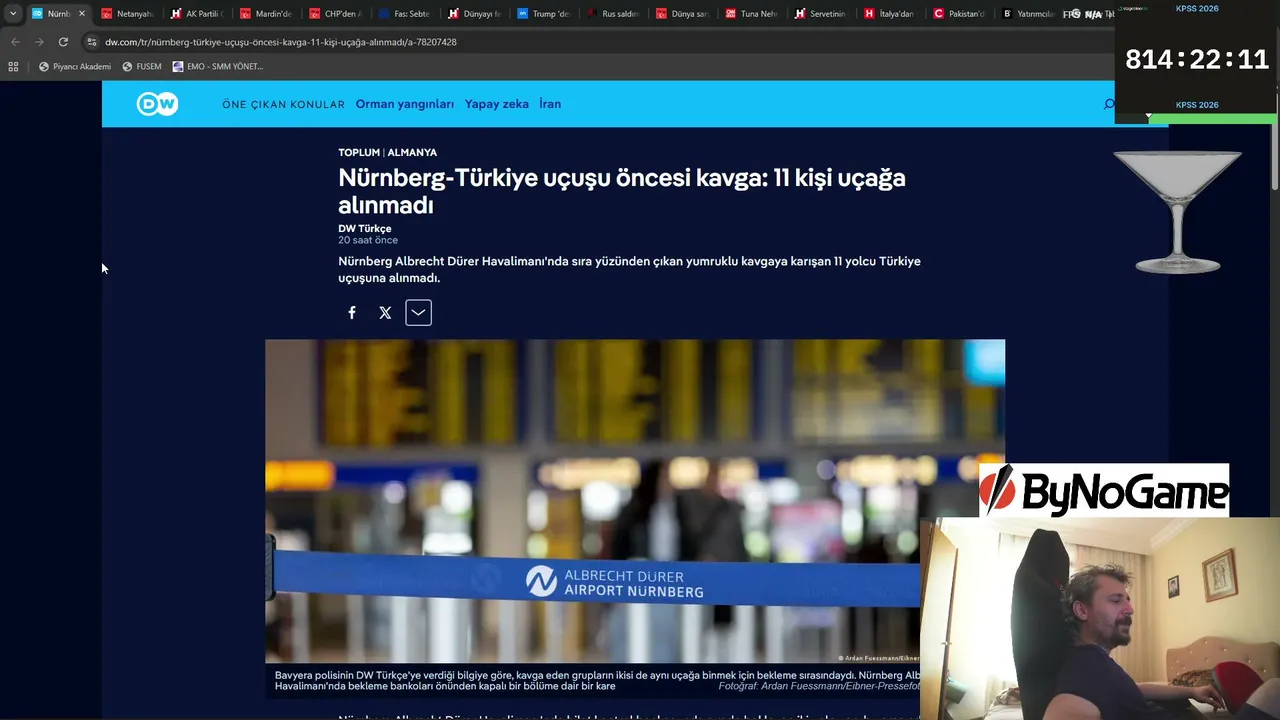Switch to the Dünya sa tab
The image size is (1280, 720).
point(681,14)
